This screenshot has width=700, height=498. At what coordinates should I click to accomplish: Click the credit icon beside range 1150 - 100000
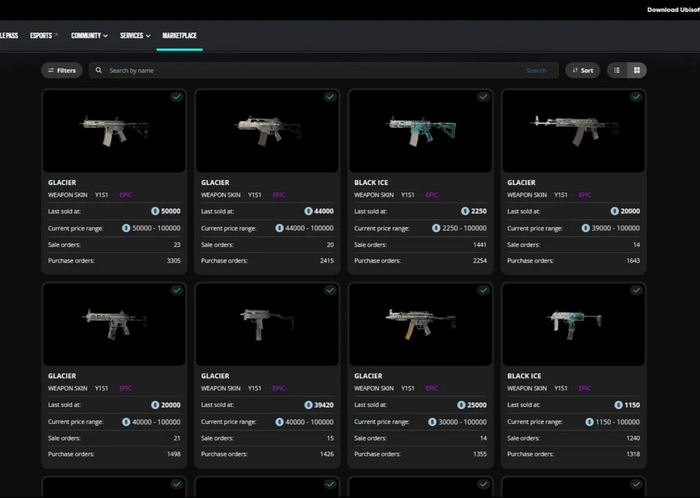point(589,422)
